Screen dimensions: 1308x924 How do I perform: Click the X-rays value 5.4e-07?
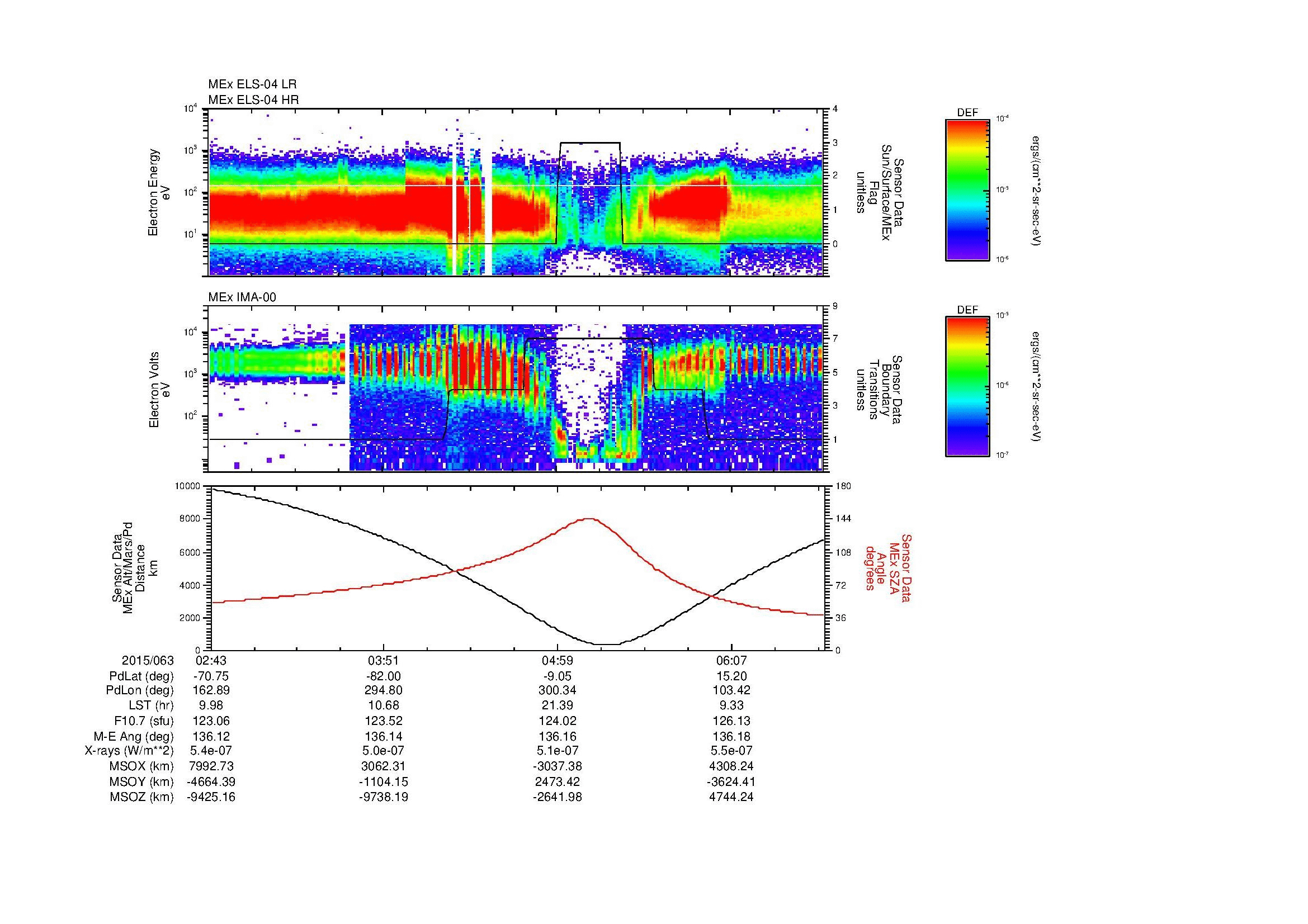tap(211, 751)
